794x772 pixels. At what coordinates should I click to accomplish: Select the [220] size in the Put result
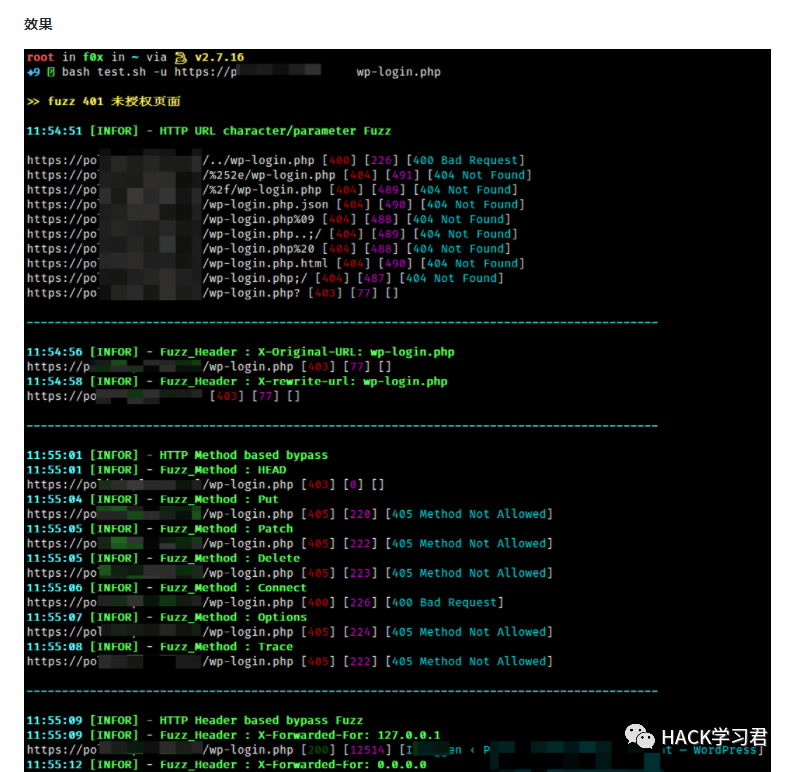361,513
